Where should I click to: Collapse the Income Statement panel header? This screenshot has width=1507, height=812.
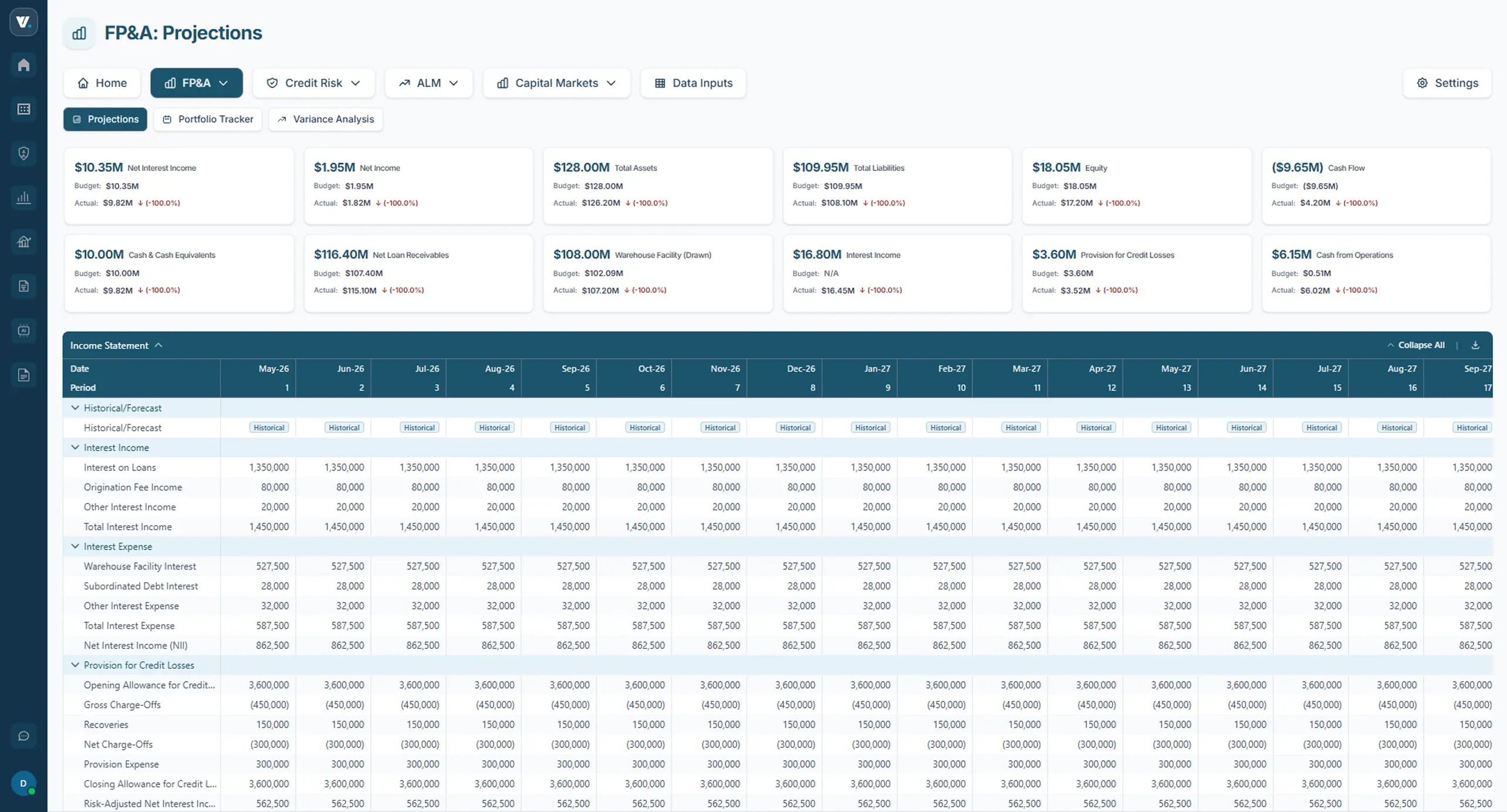(116, 346)
